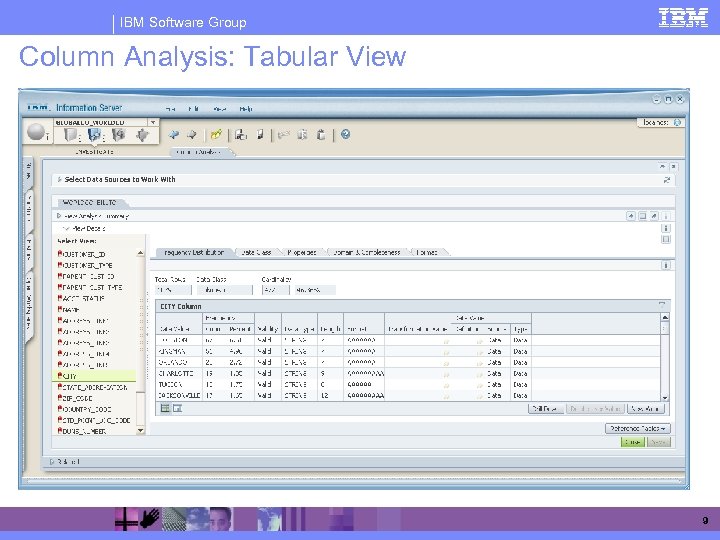Open the Develop workspace navigator icon

118,135
